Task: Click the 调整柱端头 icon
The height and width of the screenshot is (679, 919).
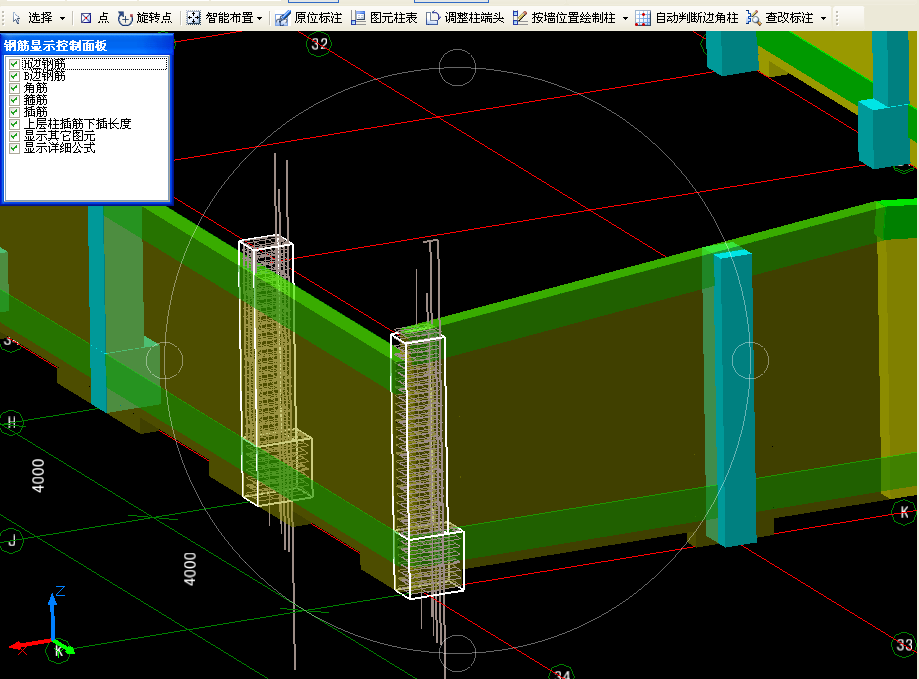Action: point(433,18)
